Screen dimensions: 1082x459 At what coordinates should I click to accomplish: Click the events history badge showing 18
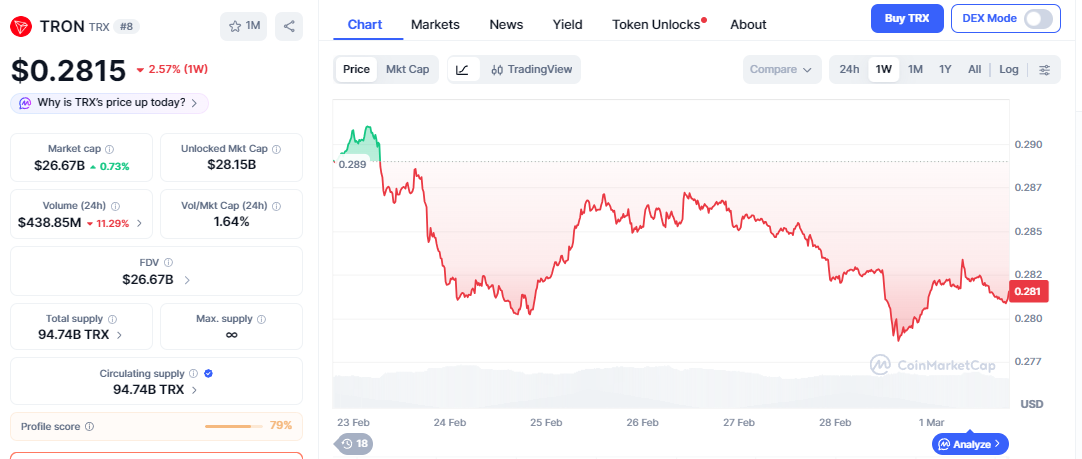click(x=354, y=443)
